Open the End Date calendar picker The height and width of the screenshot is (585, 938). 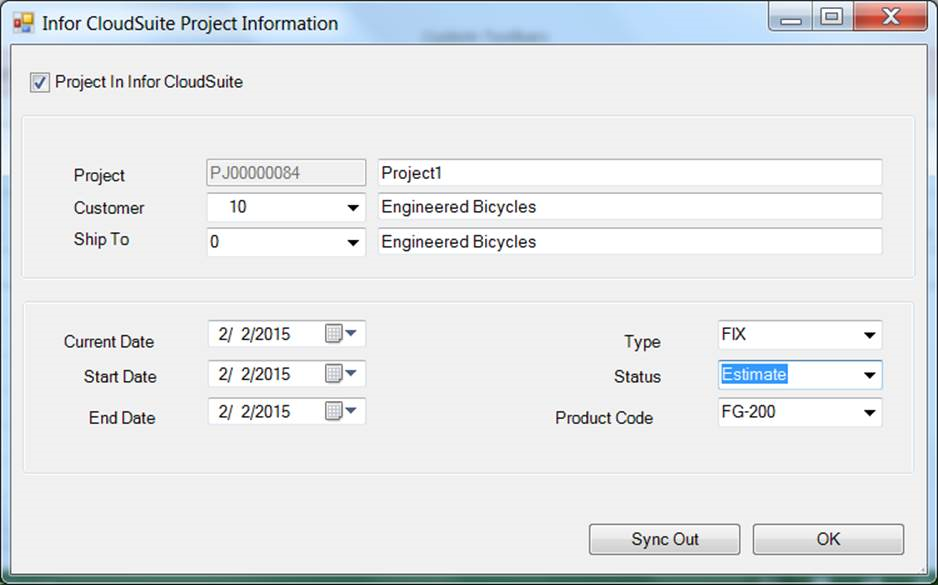tap(341, 411)
